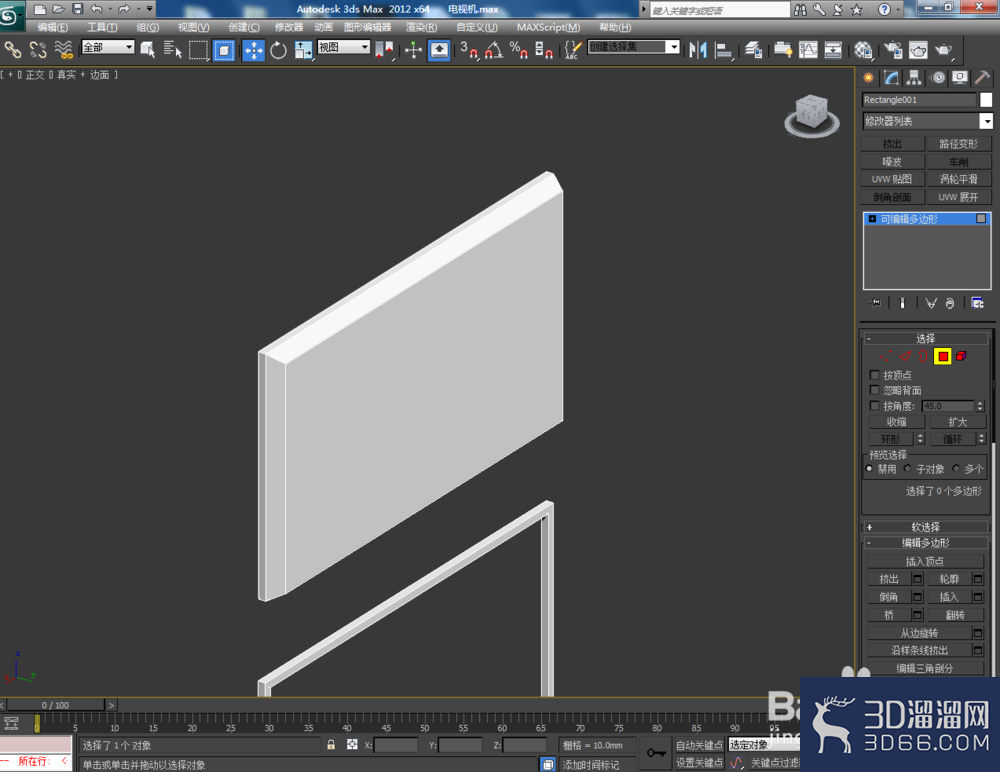Select Polygon sub-object level

[943, 356]
